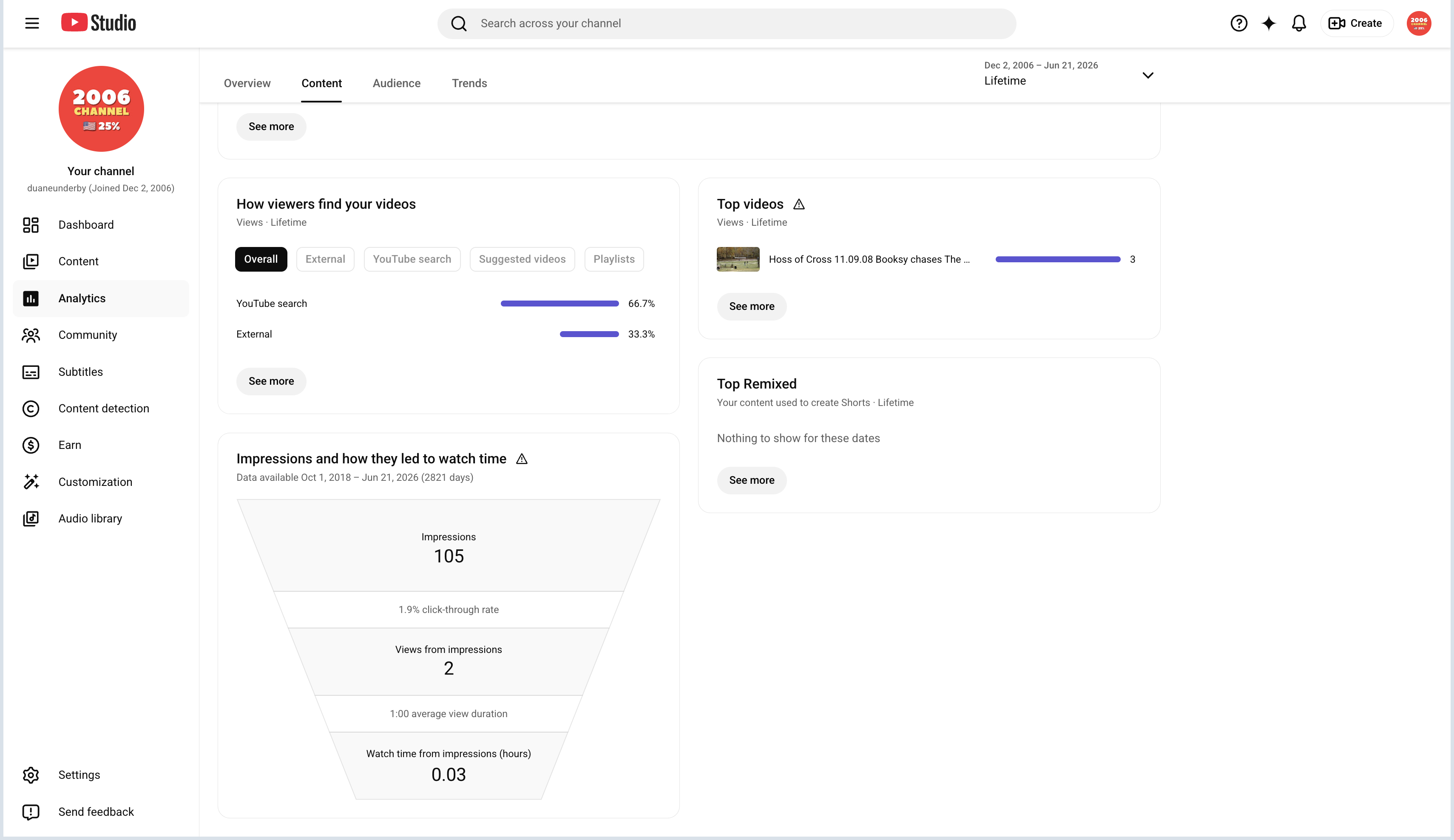Click the large 2006 channel avatar
Image resolution: width=1454 pixels, height=840 pixels.
coord(101,108)
